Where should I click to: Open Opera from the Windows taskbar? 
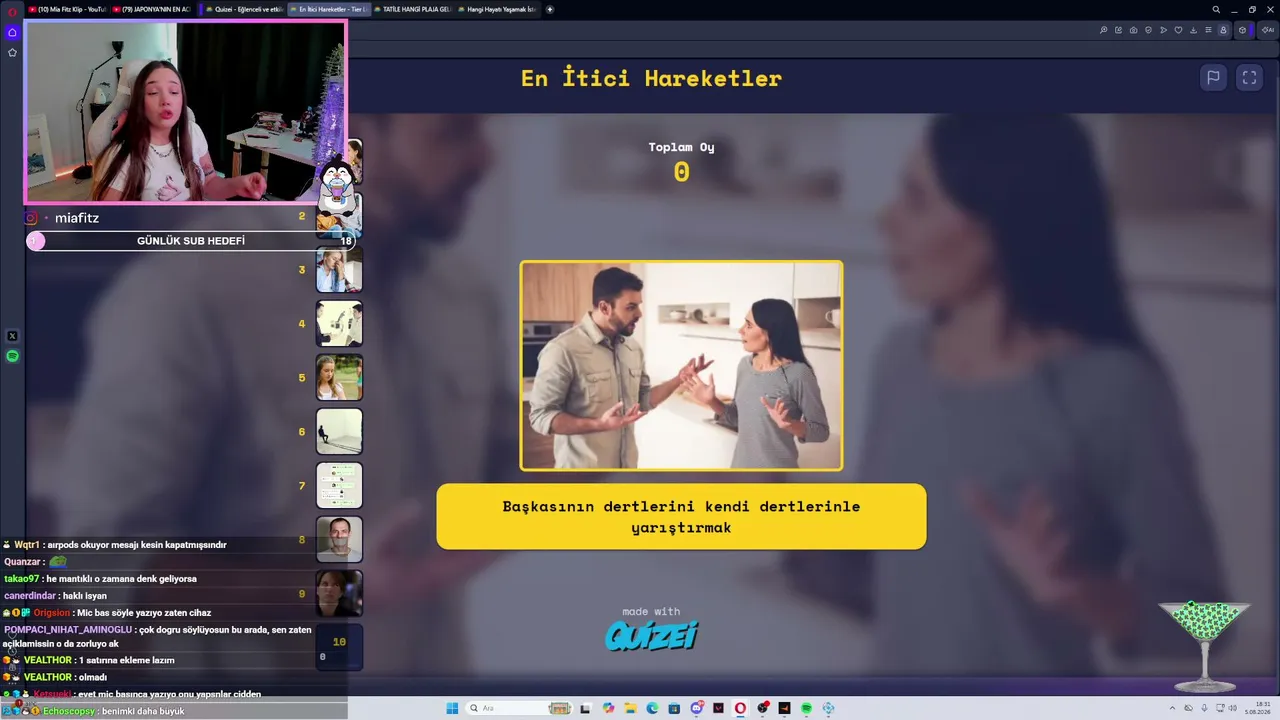tap(740, 708)
